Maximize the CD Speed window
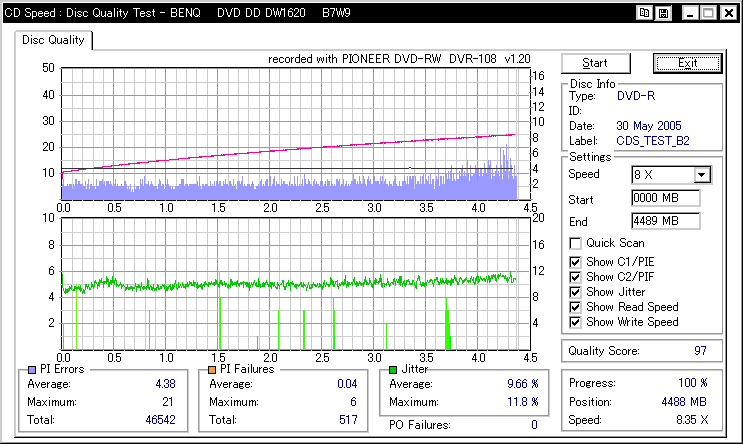This screenshot has width=743, height=444. [708, 13]
